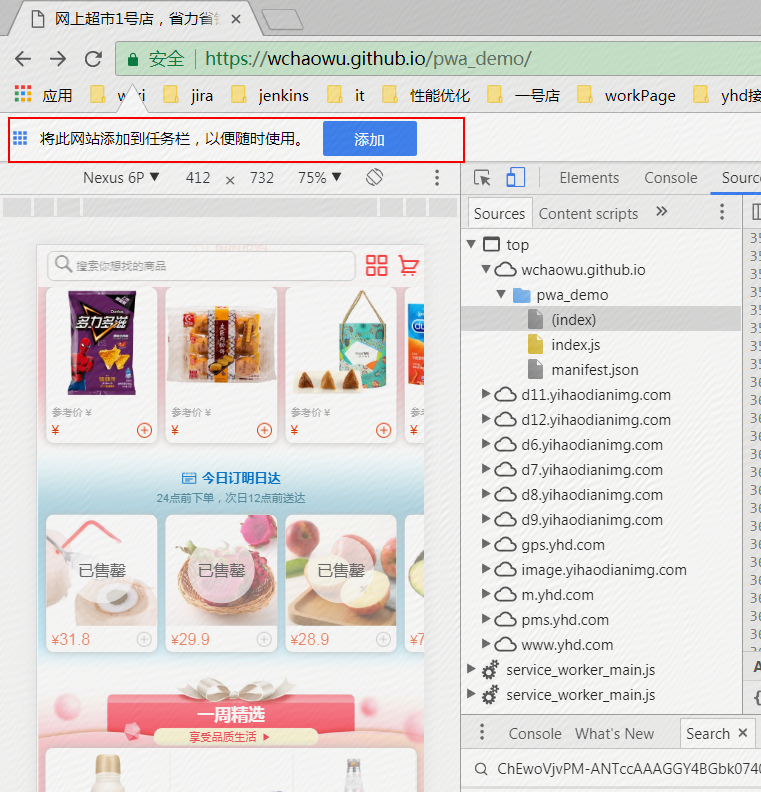Close the browser tab 网上超市1号店
The width and height of the screenshot is (761, 792).
coord(236,19)
